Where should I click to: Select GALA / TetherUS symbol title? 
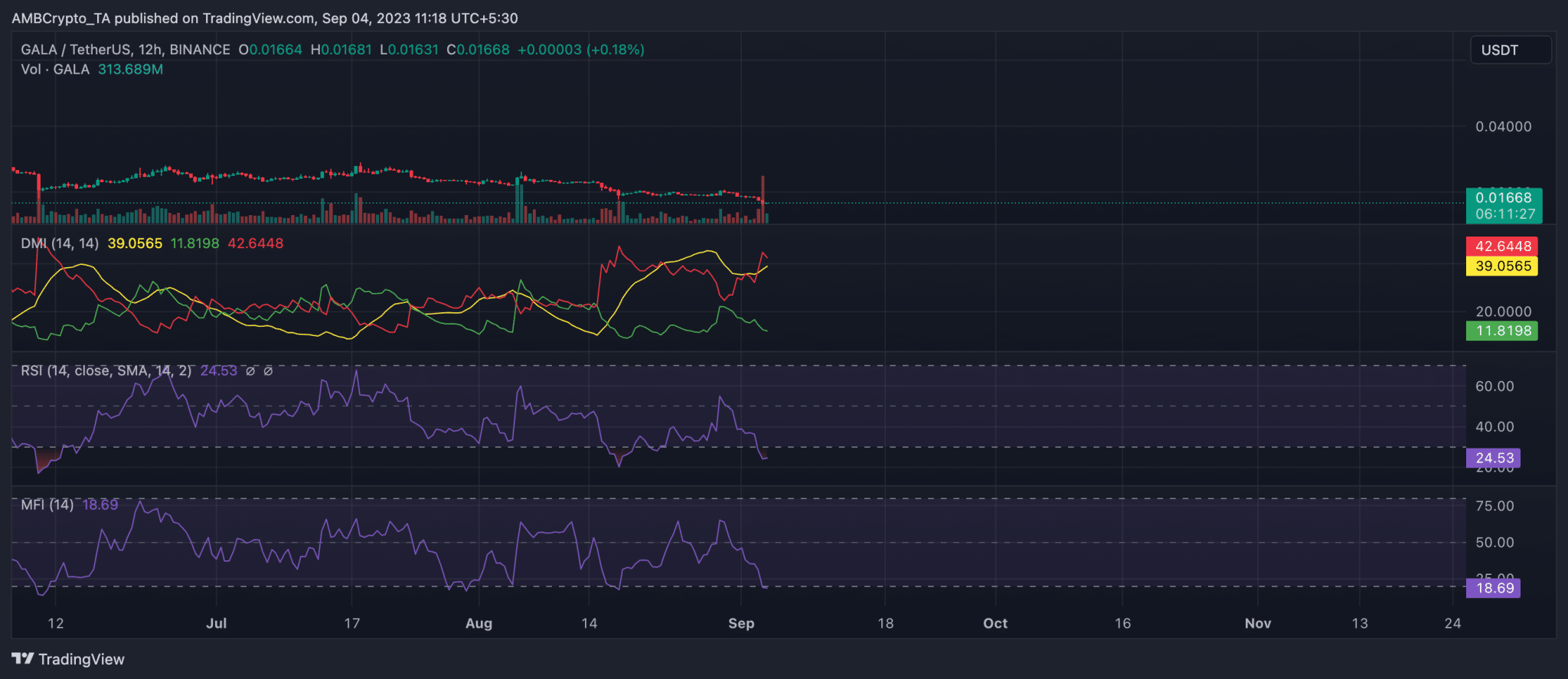(x=126, y=50)
